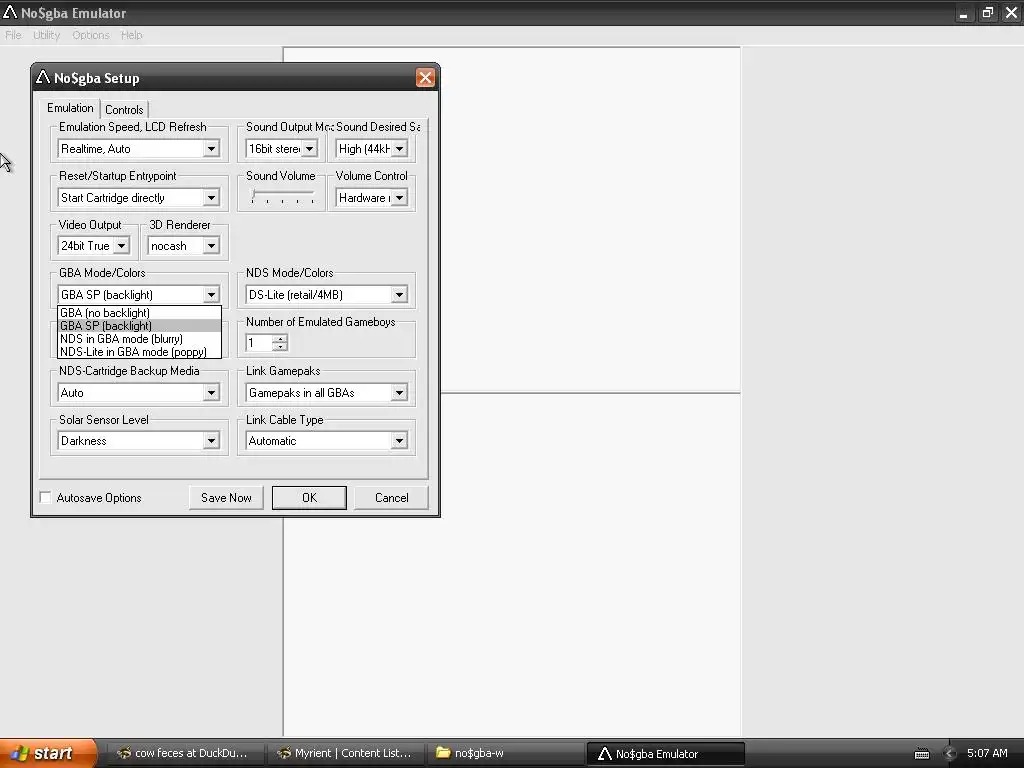The width and height of the screenshot is (1024, 768).
Task: Open the Options menu
Action: (x=91, y=35)
